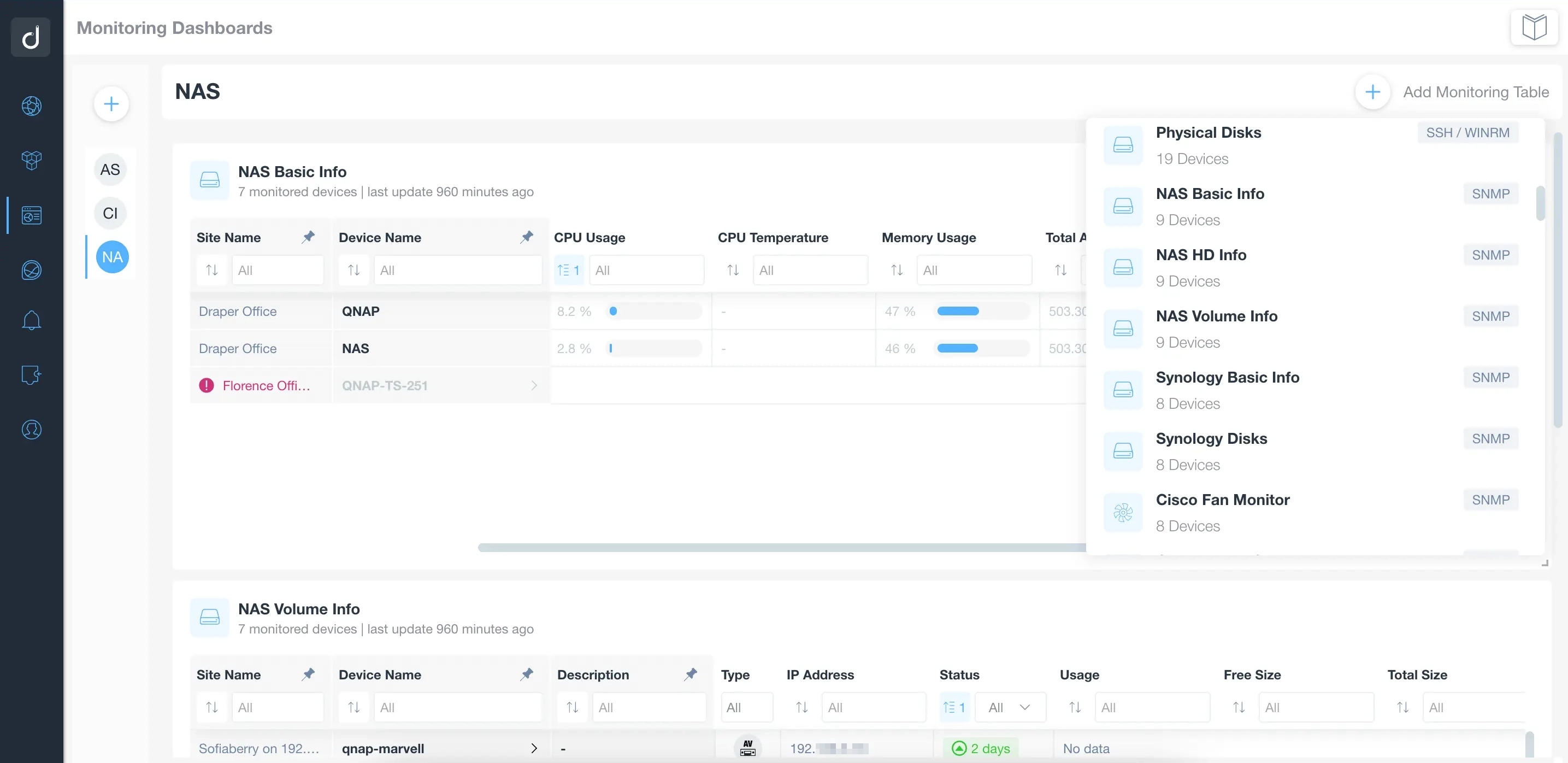
Task: Toggle sort on the CPU Usage column
Action: [569, 269]
